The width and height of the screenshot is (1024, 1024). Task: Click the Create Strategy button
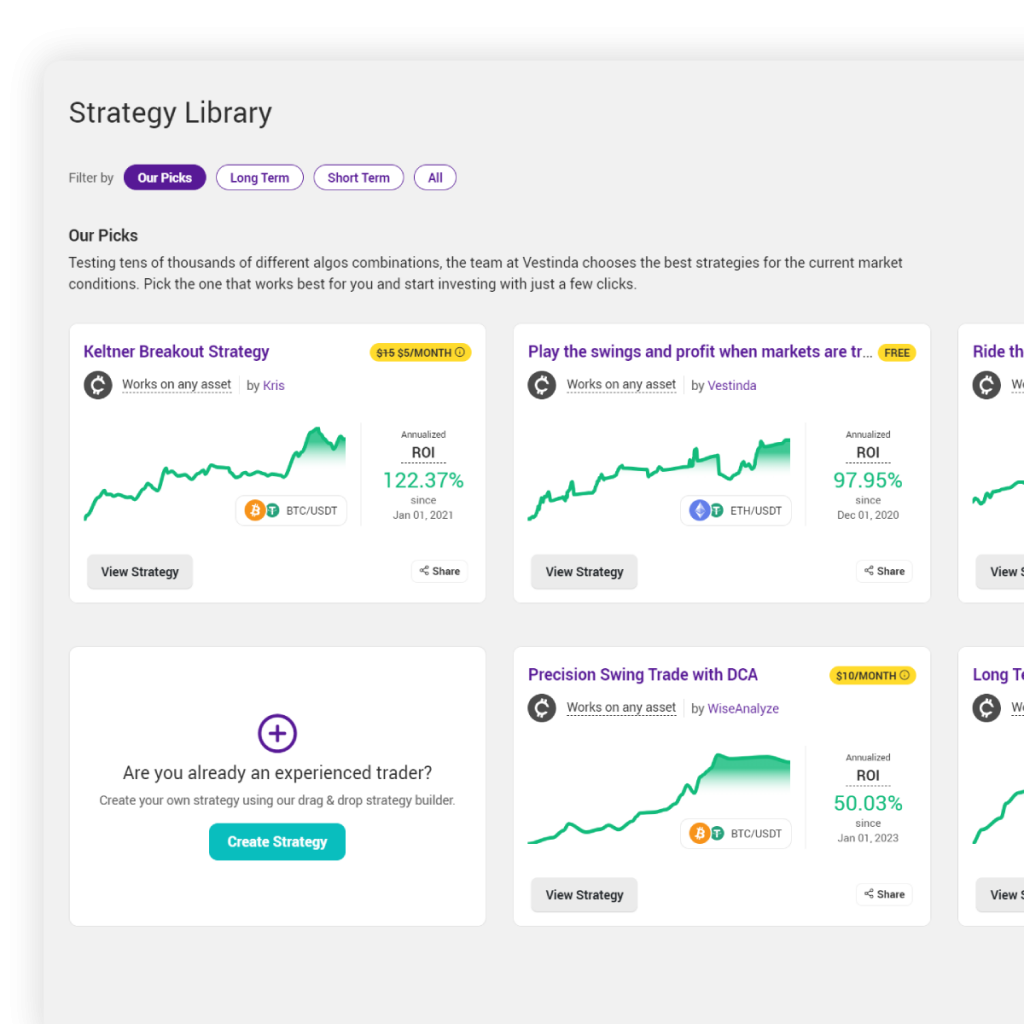[277, 841]
